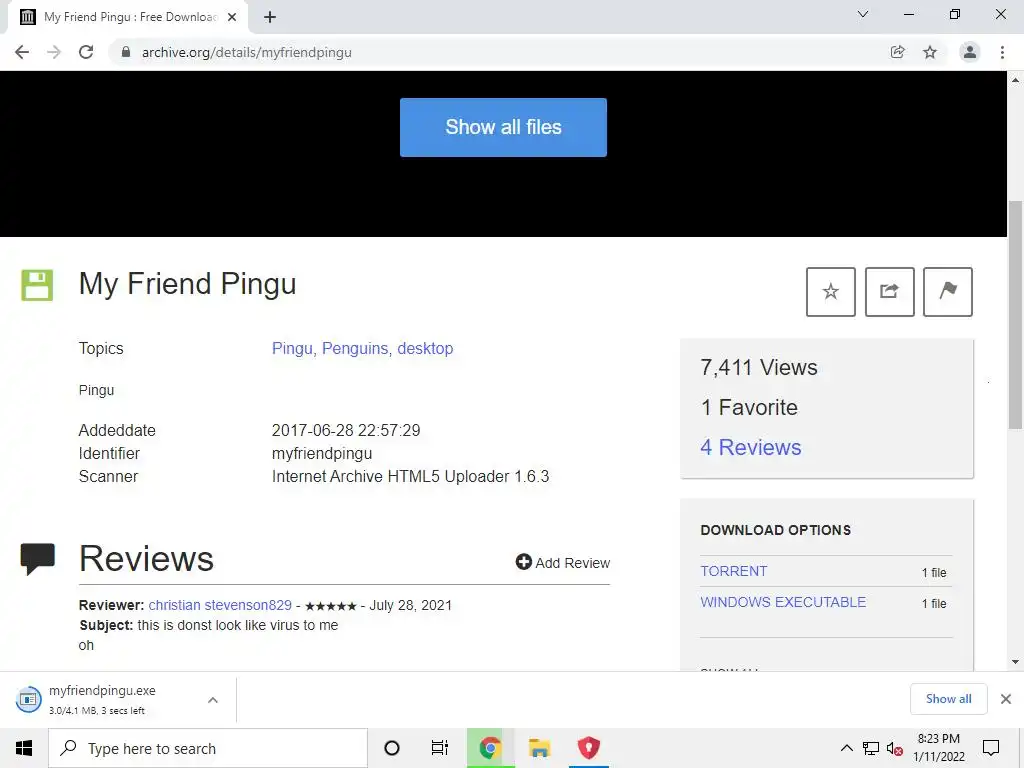This screenshot has width=1024, height=768.
Task: Click the DOWNLOAD OPTIONS heading
Action: coord(775,530)
